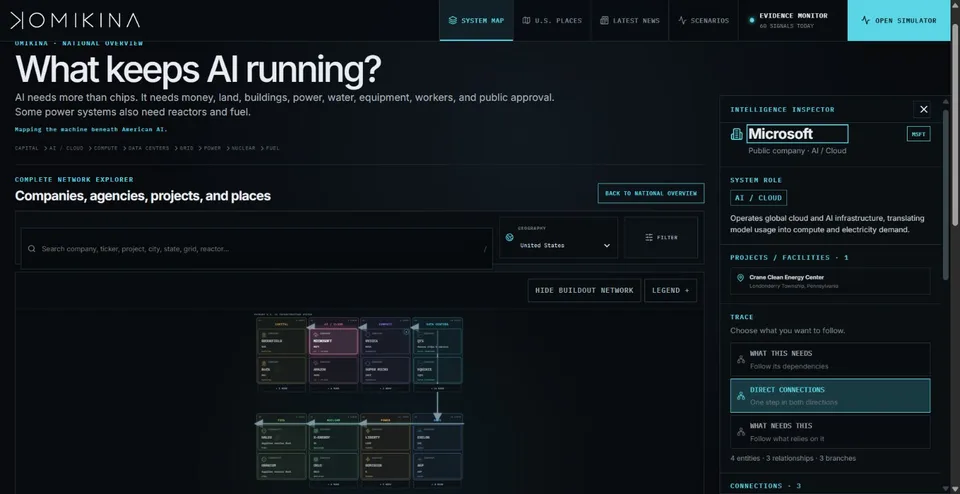Open the Evidence Monitor signals
The width and height of the screenshot is (960, 494).
(793, 20)
